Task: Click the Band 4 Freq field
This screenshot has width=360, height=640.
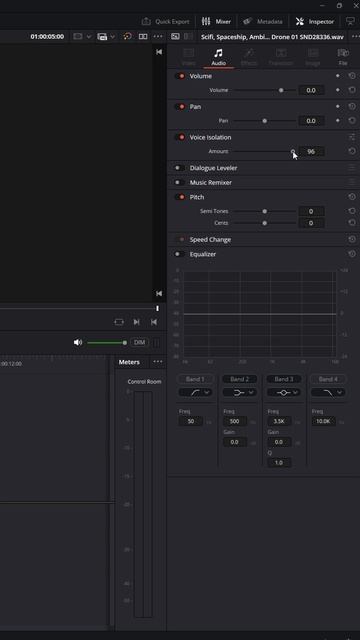Action: 324,421
